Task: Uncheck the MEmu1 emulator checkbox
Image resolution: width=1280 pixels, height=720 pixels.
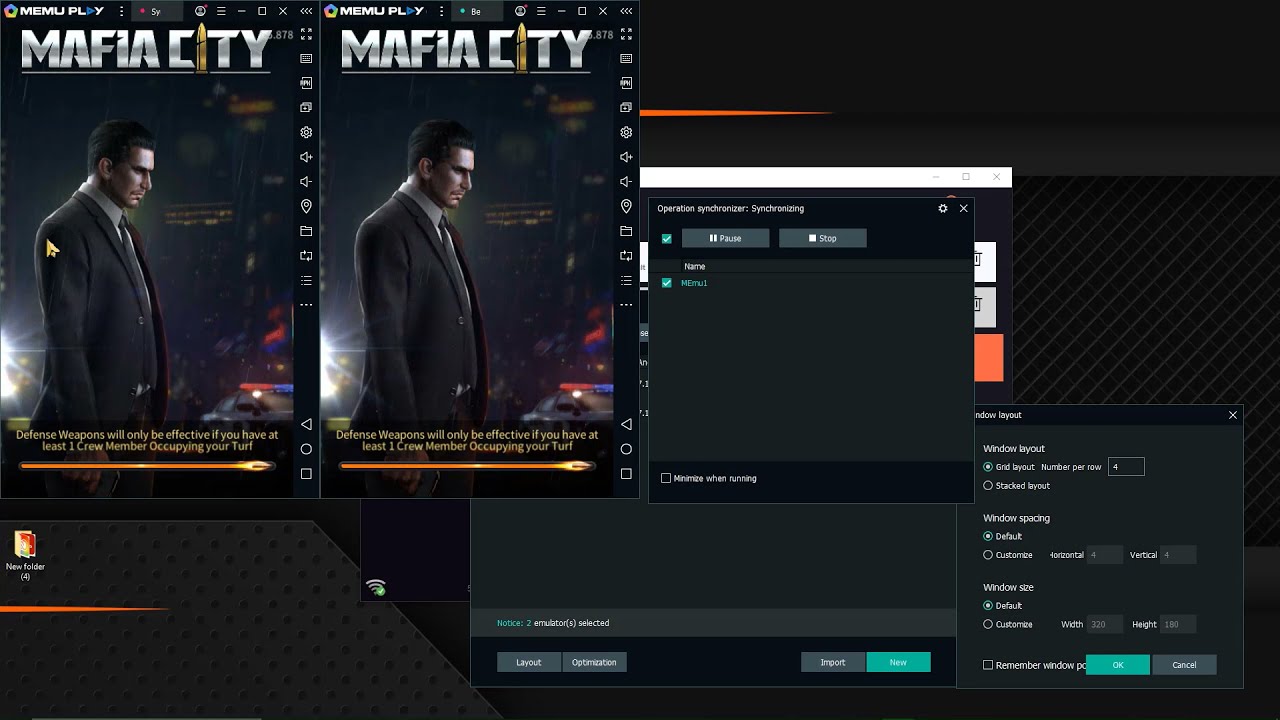Action: pos(667,283)
